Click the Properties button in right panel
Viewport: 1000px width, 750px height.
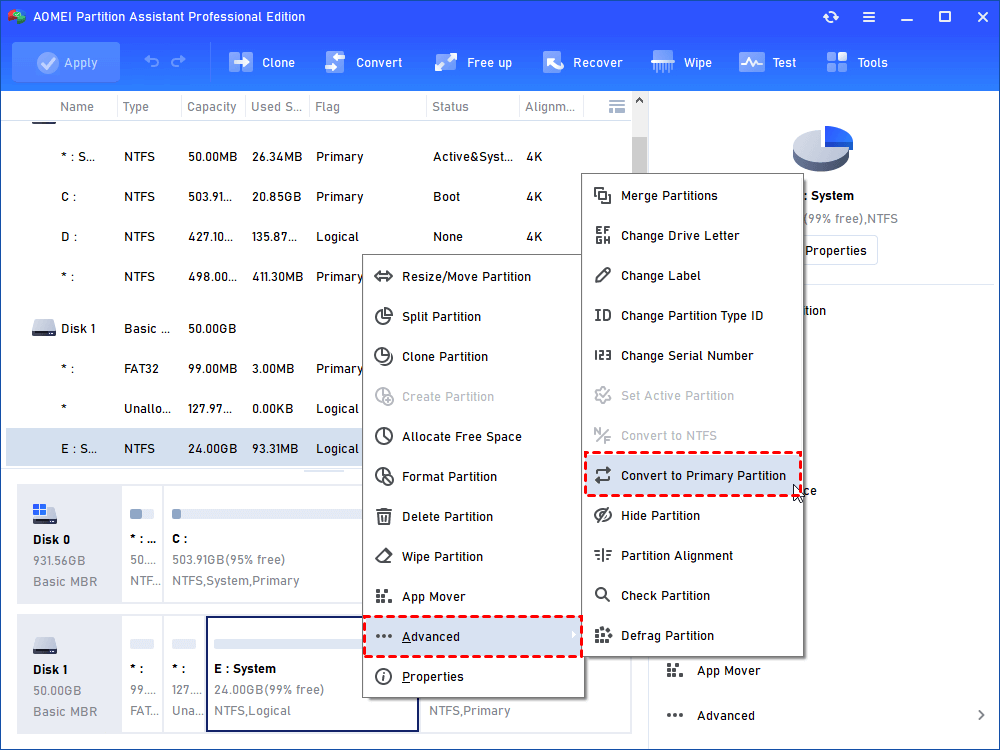[836, 250]
